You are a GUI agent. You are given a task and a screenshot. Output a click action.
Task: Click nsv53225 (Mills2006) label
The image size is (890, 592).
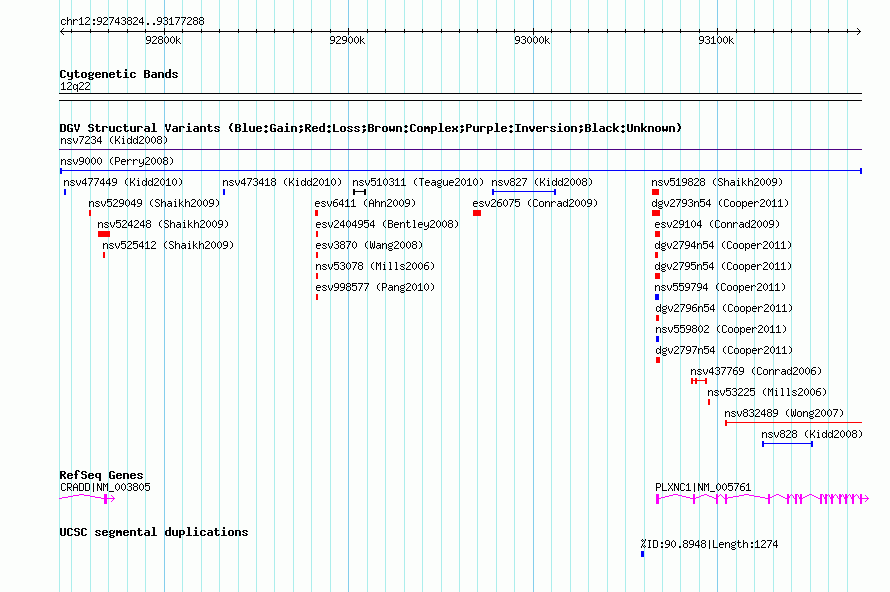click(767, 392)
